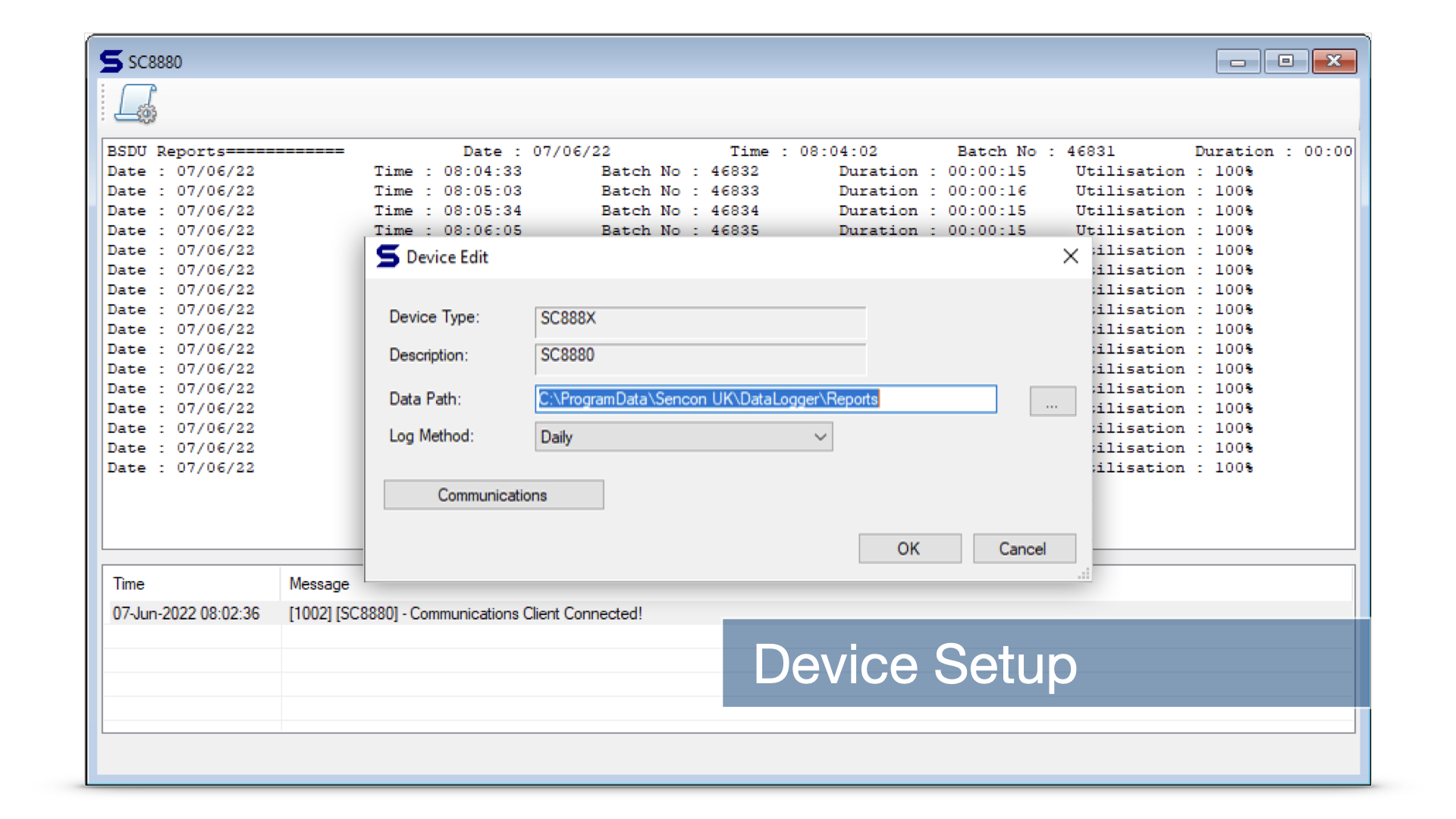The image size is (1456, 819).
Task: Click Batch No 46832 in report
Action: coord(680,171)
